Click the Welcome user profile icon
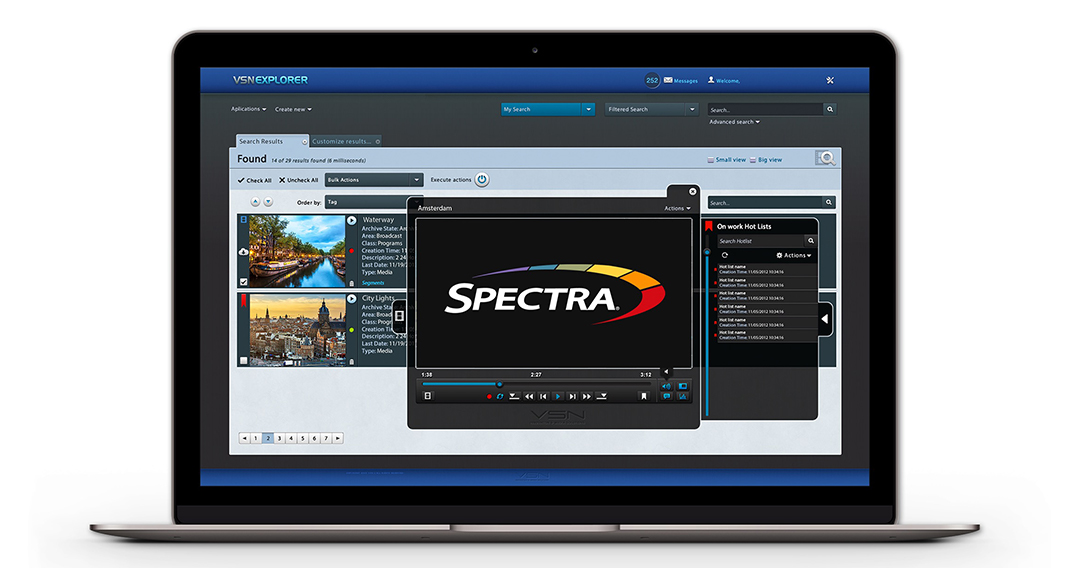Viewport: 1080px width, 568px height. [x=712, y=81]
